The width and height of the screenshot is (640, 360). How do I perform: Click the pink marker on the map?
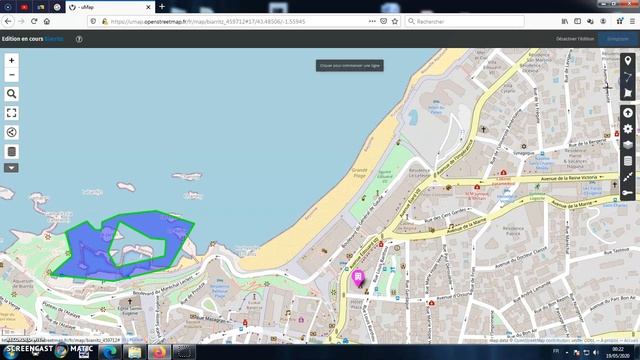pos(358,278)
